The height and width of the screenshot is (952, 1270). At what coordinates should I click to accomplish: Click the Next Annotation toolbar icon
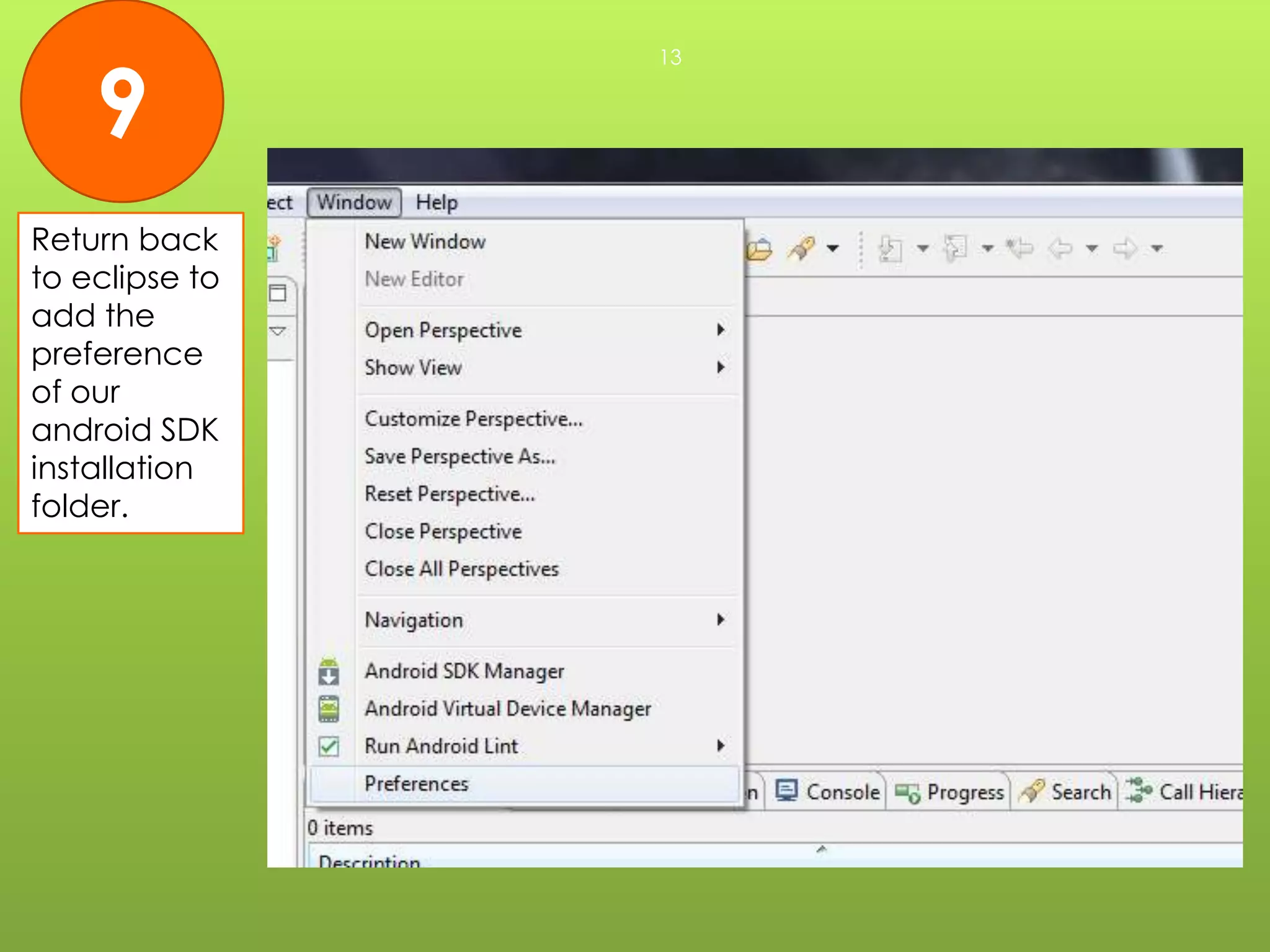coord(890,249)
